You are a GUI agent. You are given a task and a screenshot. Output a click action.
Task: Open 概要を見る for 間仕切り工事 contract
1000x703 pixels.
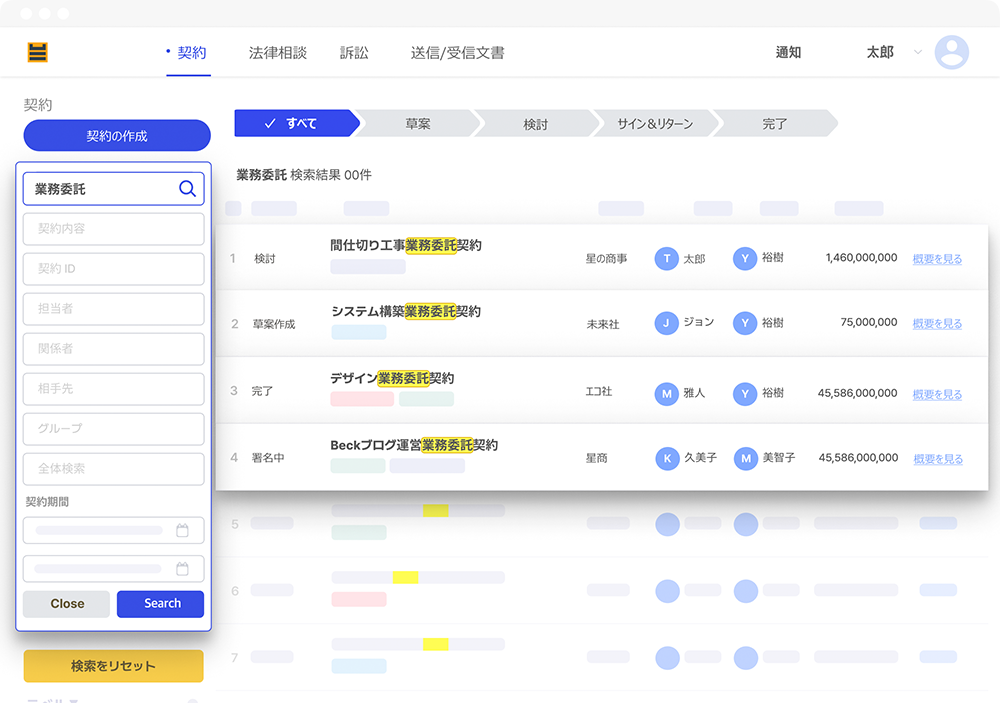[x=937, y=258]
